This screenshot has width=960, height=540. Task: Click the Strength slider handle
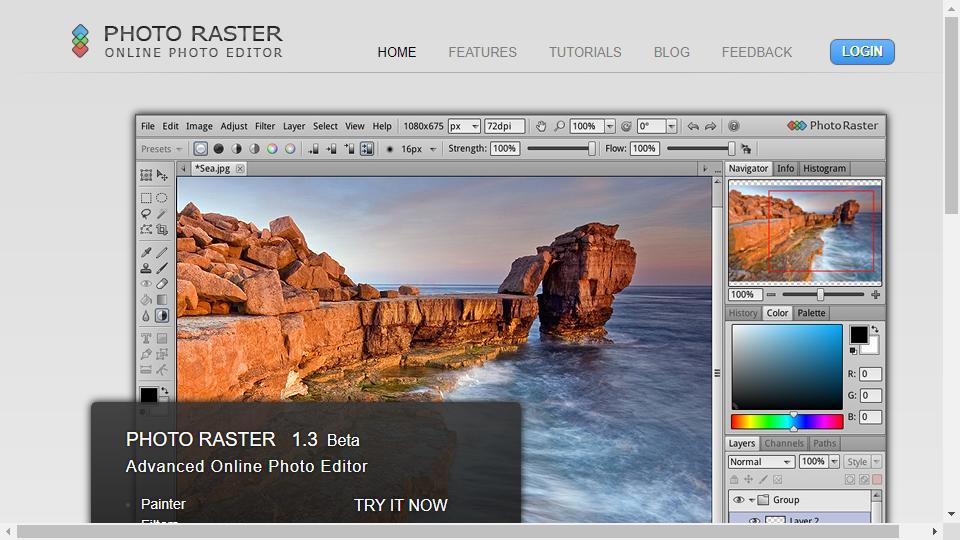click(x=591, y=149)
